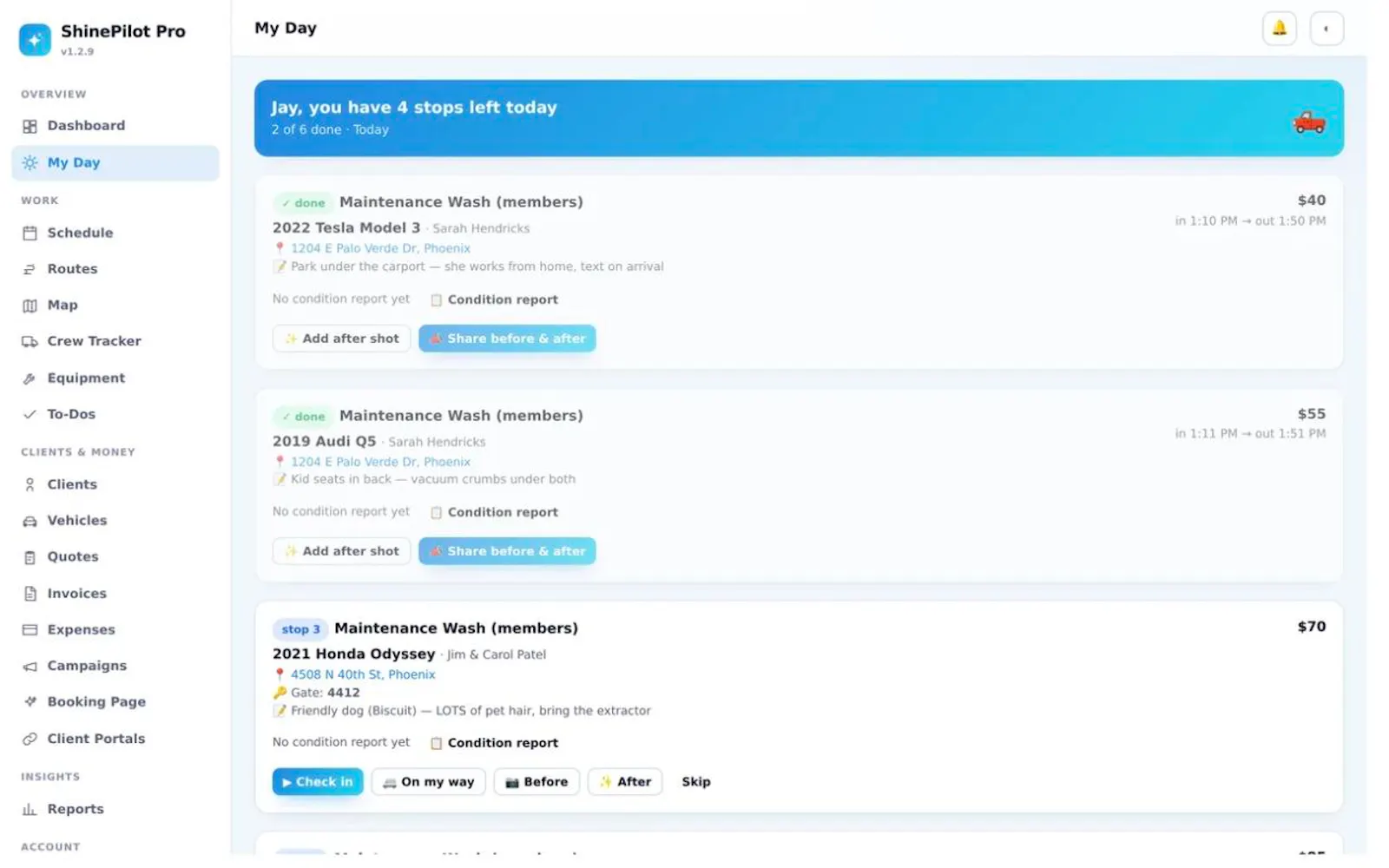Take Before photo for Honda Odyssey
1389x868 pixels.
click(537, 782)
